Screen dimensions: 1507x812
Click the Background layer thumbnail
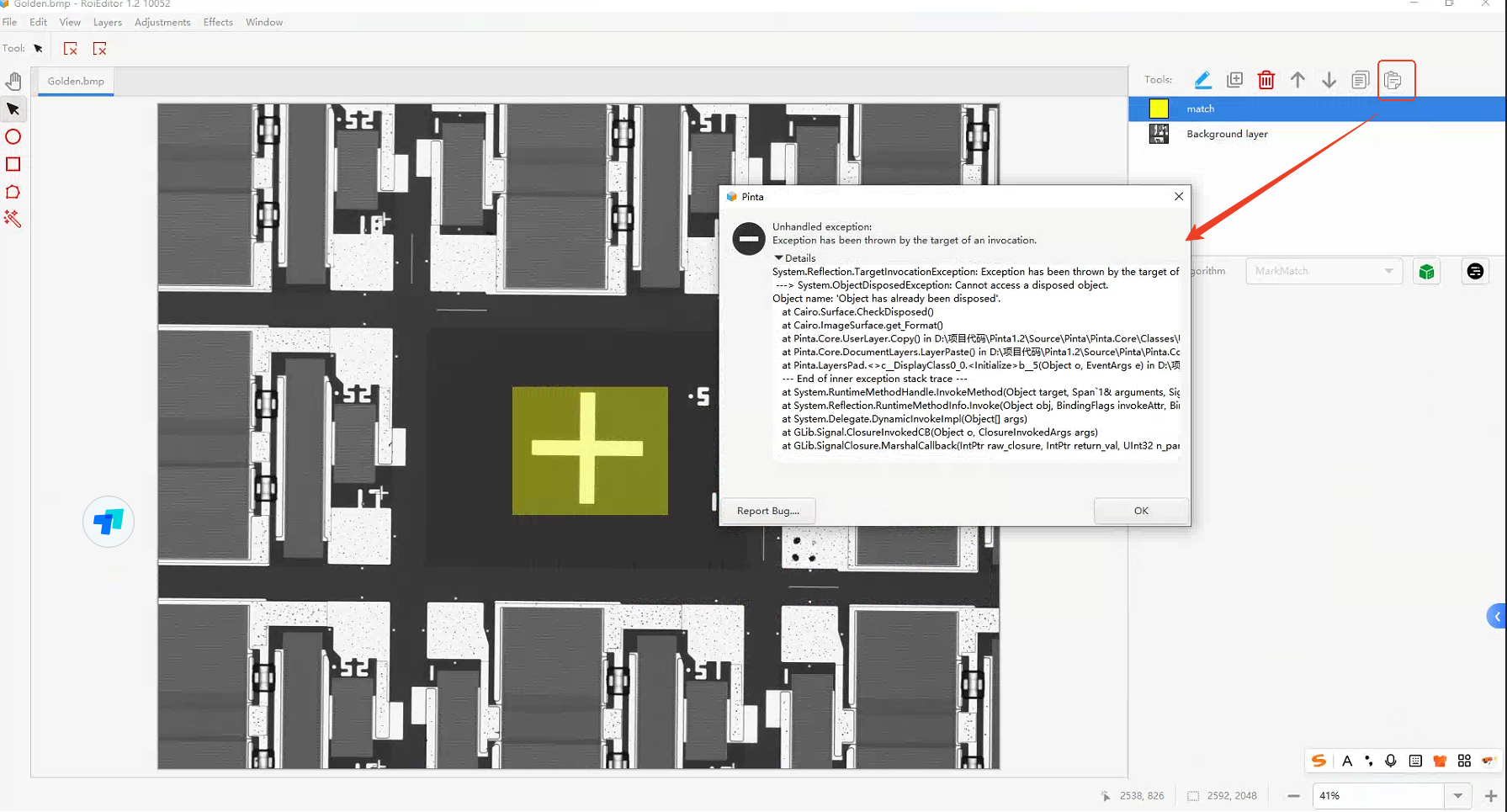pyautogui.click(x=1159, y=134)
